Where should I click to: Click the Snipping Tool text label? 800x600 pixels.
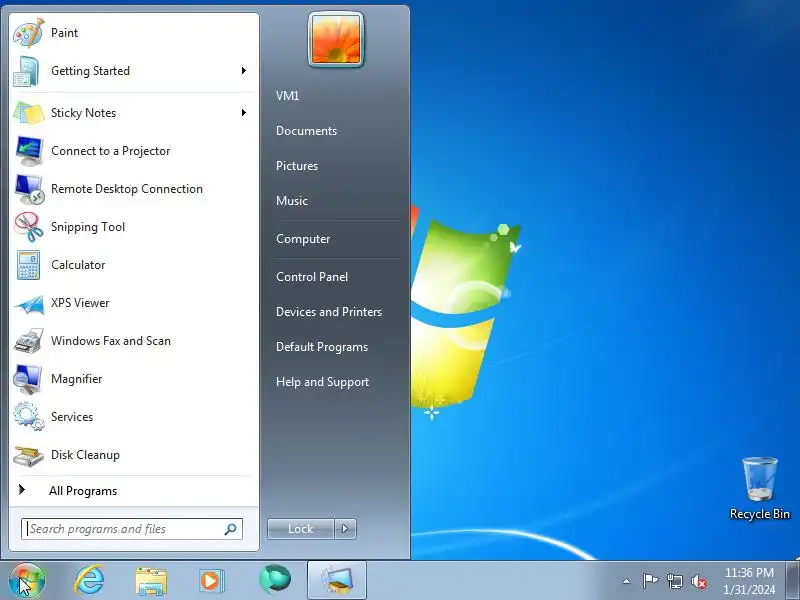click(88, 227)
